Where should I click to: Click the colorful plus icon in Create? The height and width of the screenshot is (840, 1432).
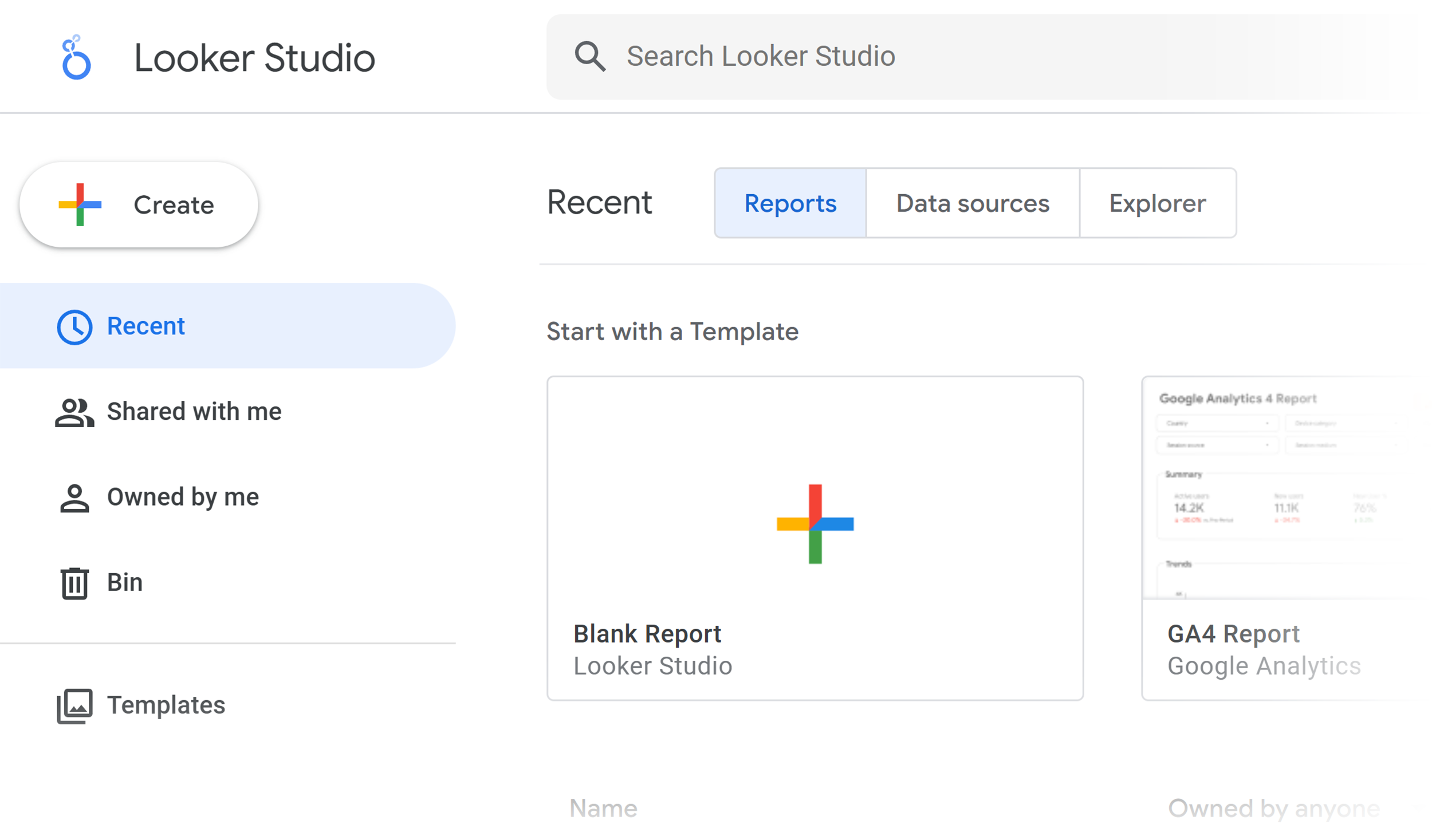pos(80,204)
